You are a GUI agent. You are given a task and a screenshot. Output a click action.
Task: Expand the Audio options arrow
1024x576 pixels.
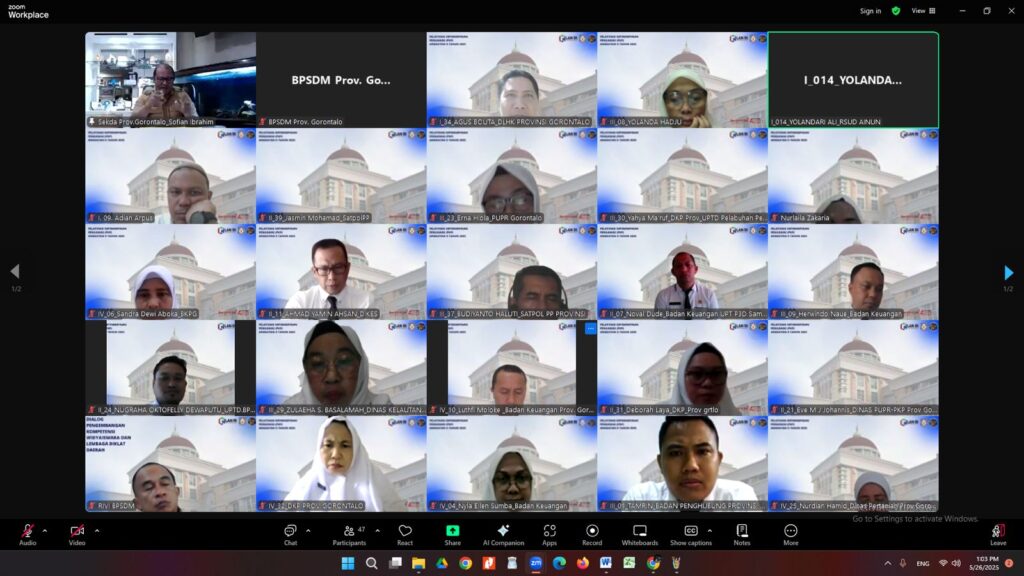click(x=45, y=531)
